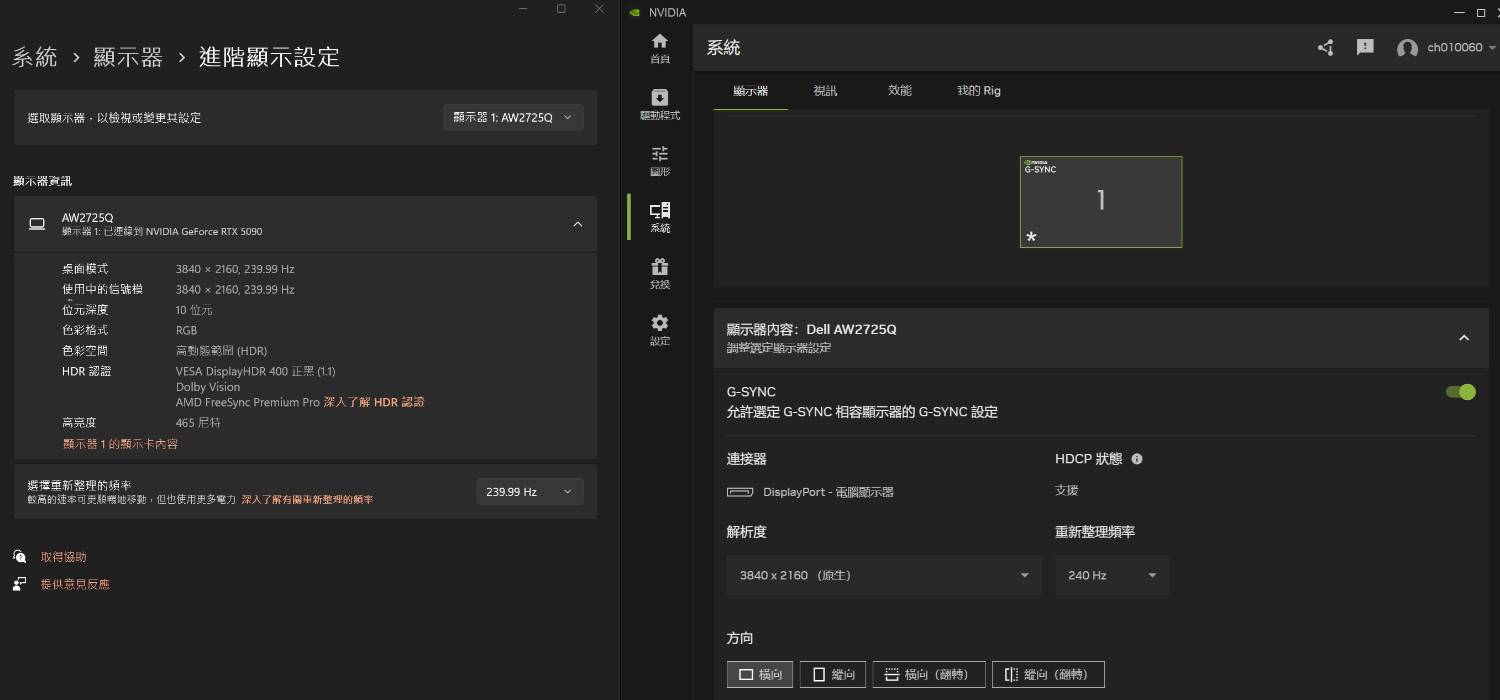Click the 位元深度 value 10 位元

tap(194, 310)
